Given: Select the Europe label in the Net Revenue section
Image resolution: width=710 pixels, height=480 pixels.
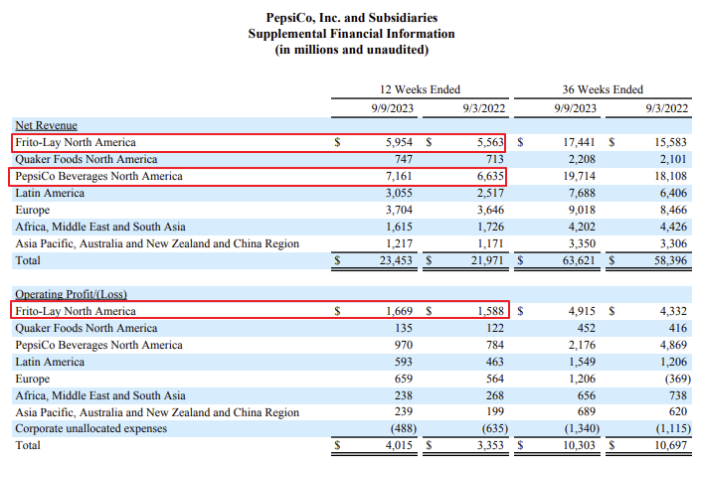Looking at the screenshot, I should (33, 210).
